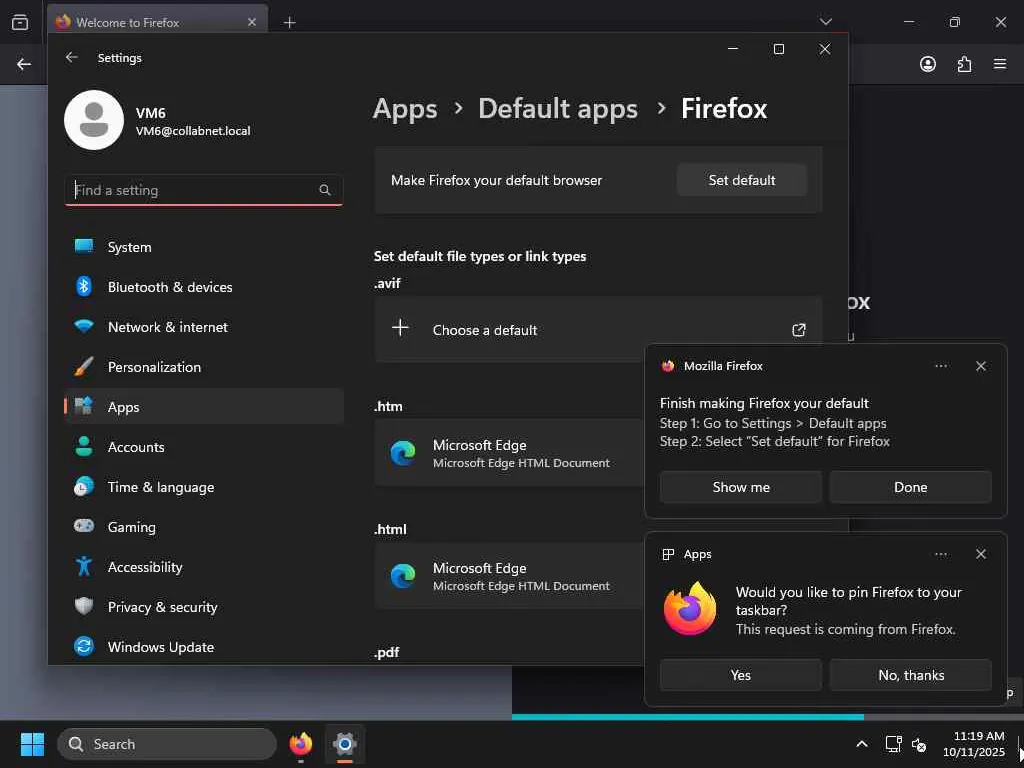Click the Settings back arrow
Image resolution: width=1024 pixels, height=768 pixels.
click(72, 57)
